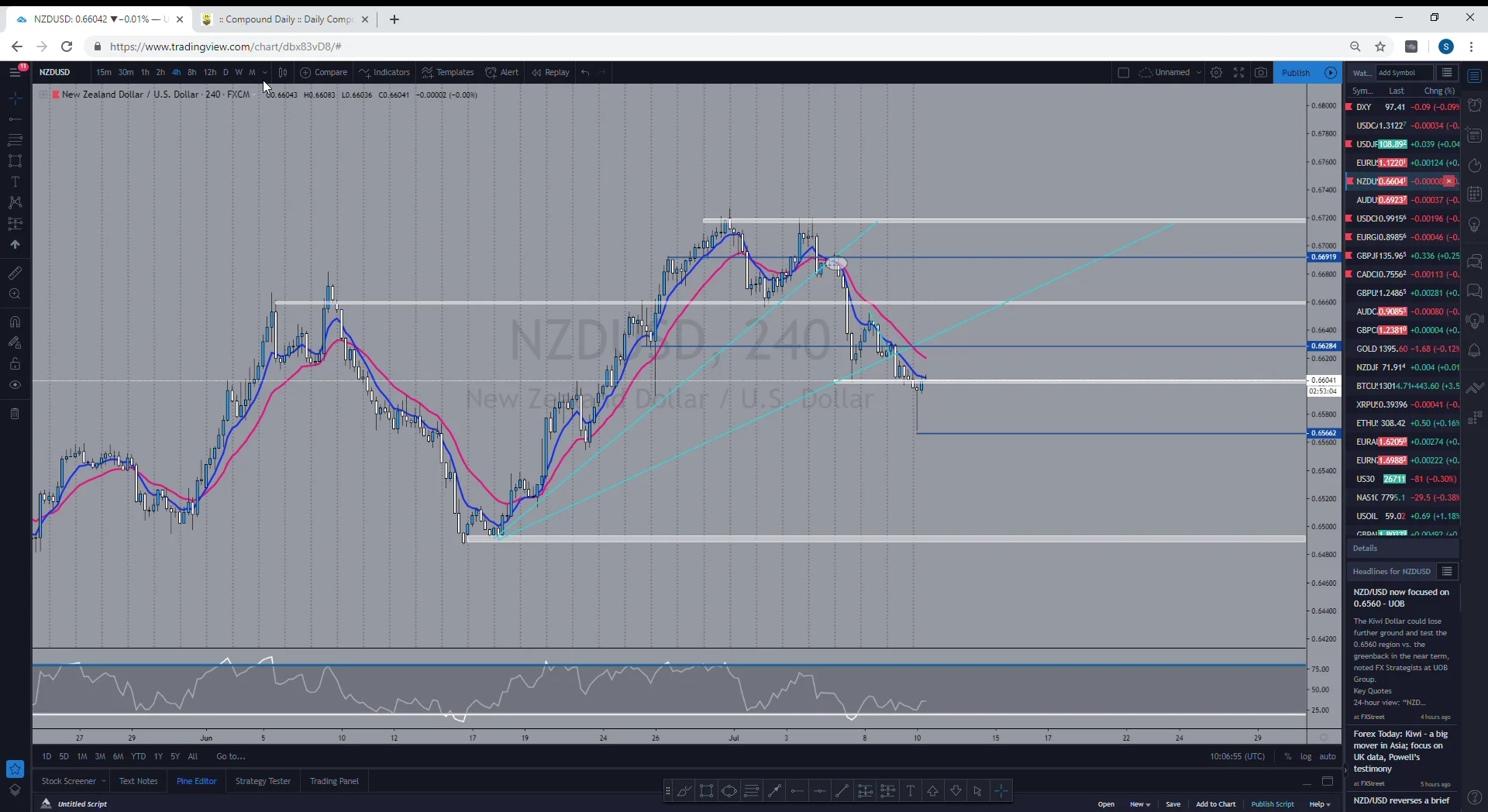The height and width of the screenshot is (812, 1488).
Task: Select the text annotation tool
Action: [15, 182]
